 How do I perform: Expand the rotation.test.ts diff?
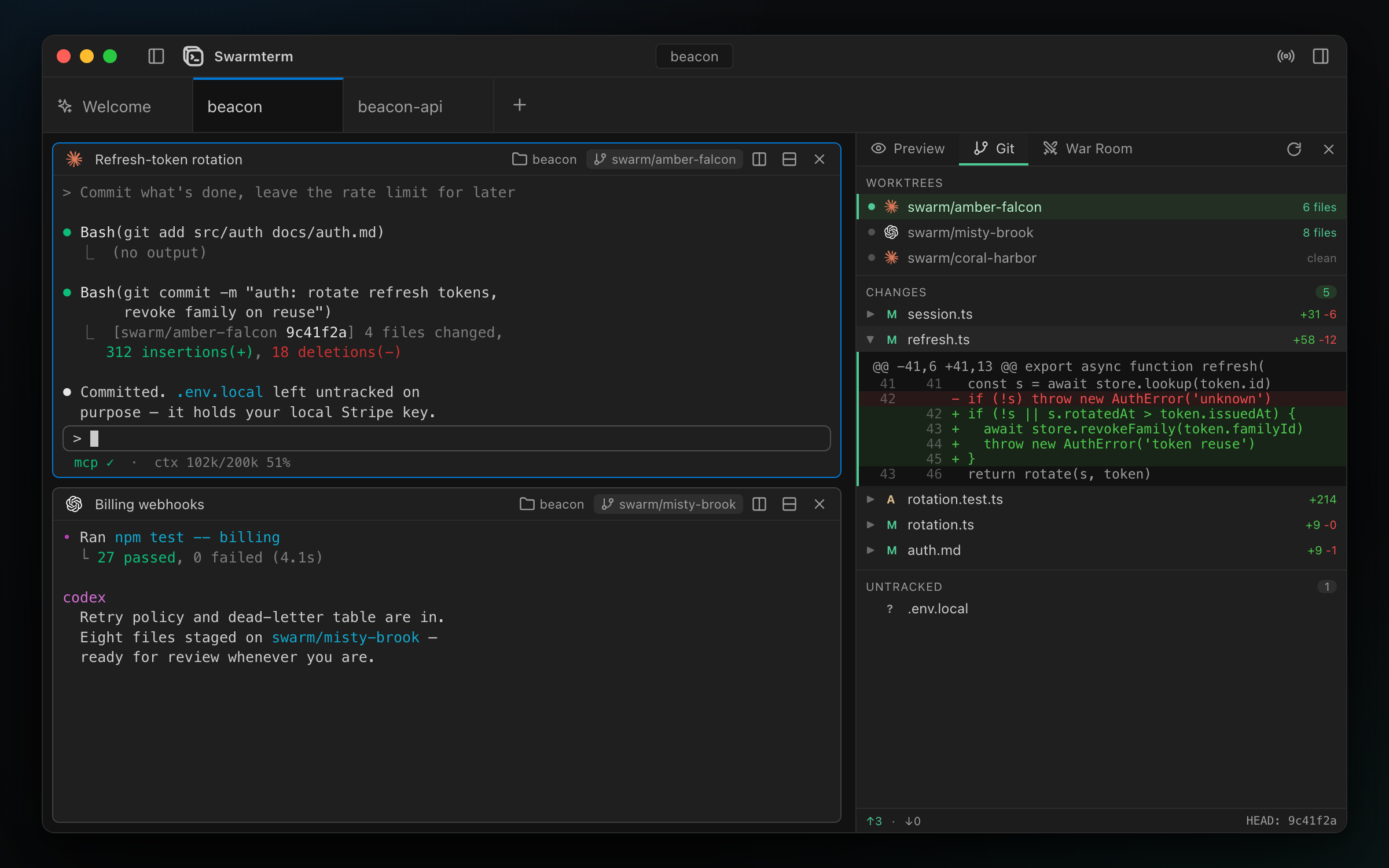pos(870,499)
